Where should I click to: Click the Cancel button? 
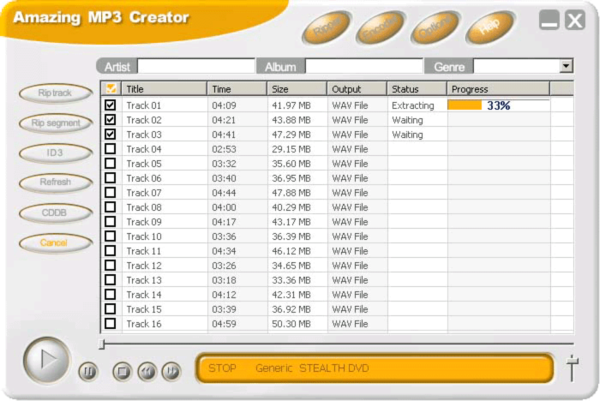[x=55, y=243]
